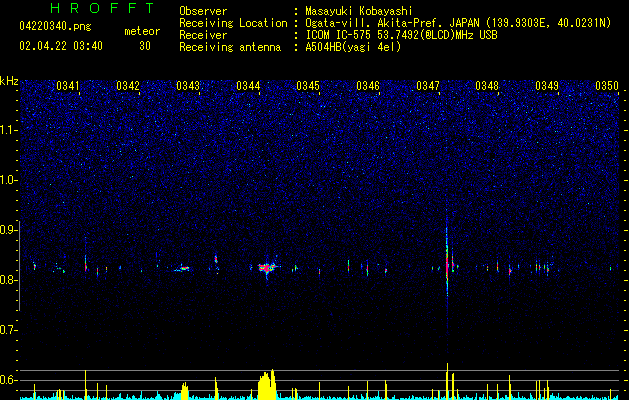Viewport: 629px width, 400px height.
Task: Click the 0.9 kHz frequency label
Action: [x=8, y=230]
